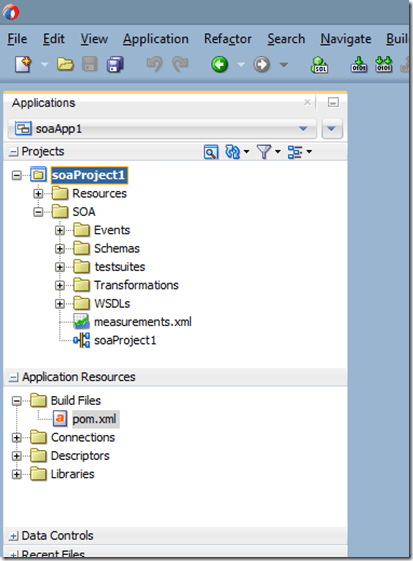Click the New Gallery toolbar icon
The image size is (413, 561).
[23, 65]
